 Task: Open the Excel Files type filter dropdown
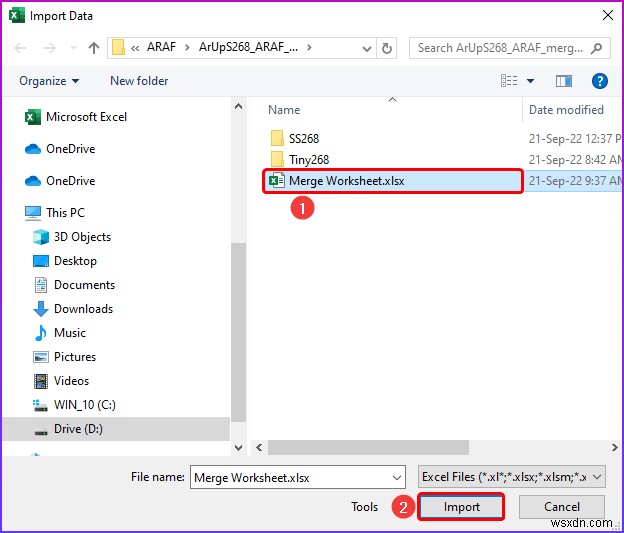pyautogui.click(x=511, y=477)
